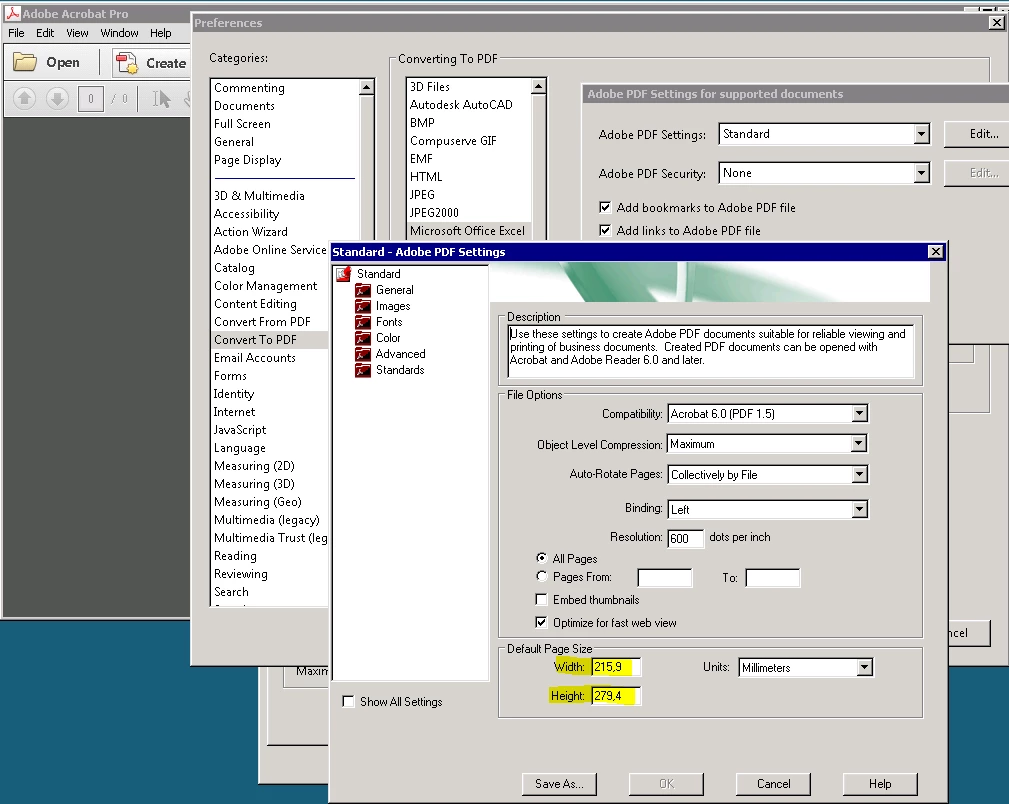The image size is (1009, 804).
Task: Select JPEG2000 in converter list
Action: coord(434,212)
